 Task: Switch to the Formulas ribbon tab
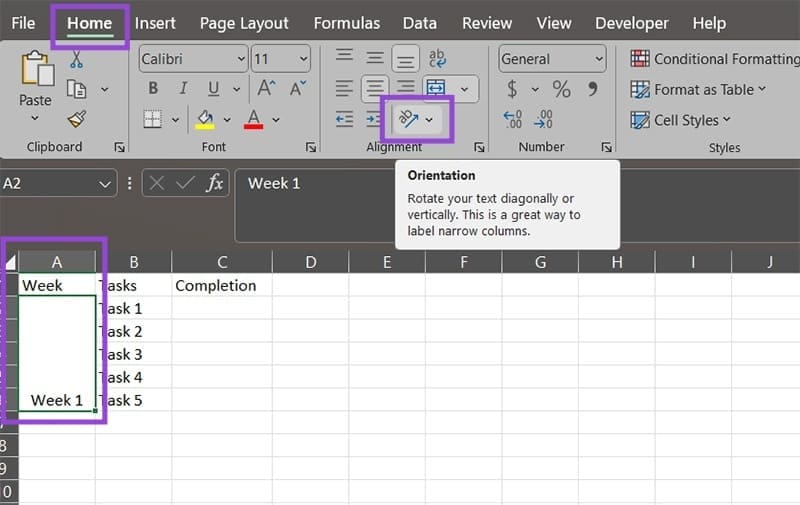coord(346,23)
